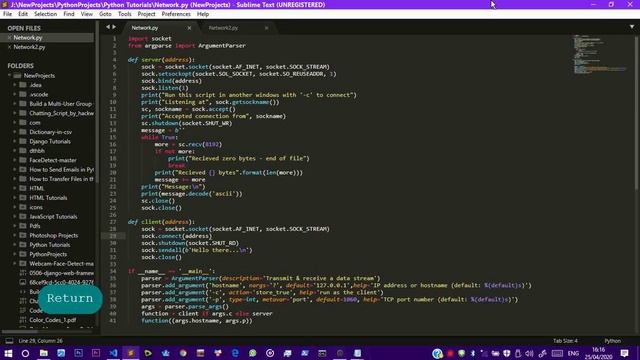Close the Network.py tab
The image size is (640, 360).
[x=189, y=28]
